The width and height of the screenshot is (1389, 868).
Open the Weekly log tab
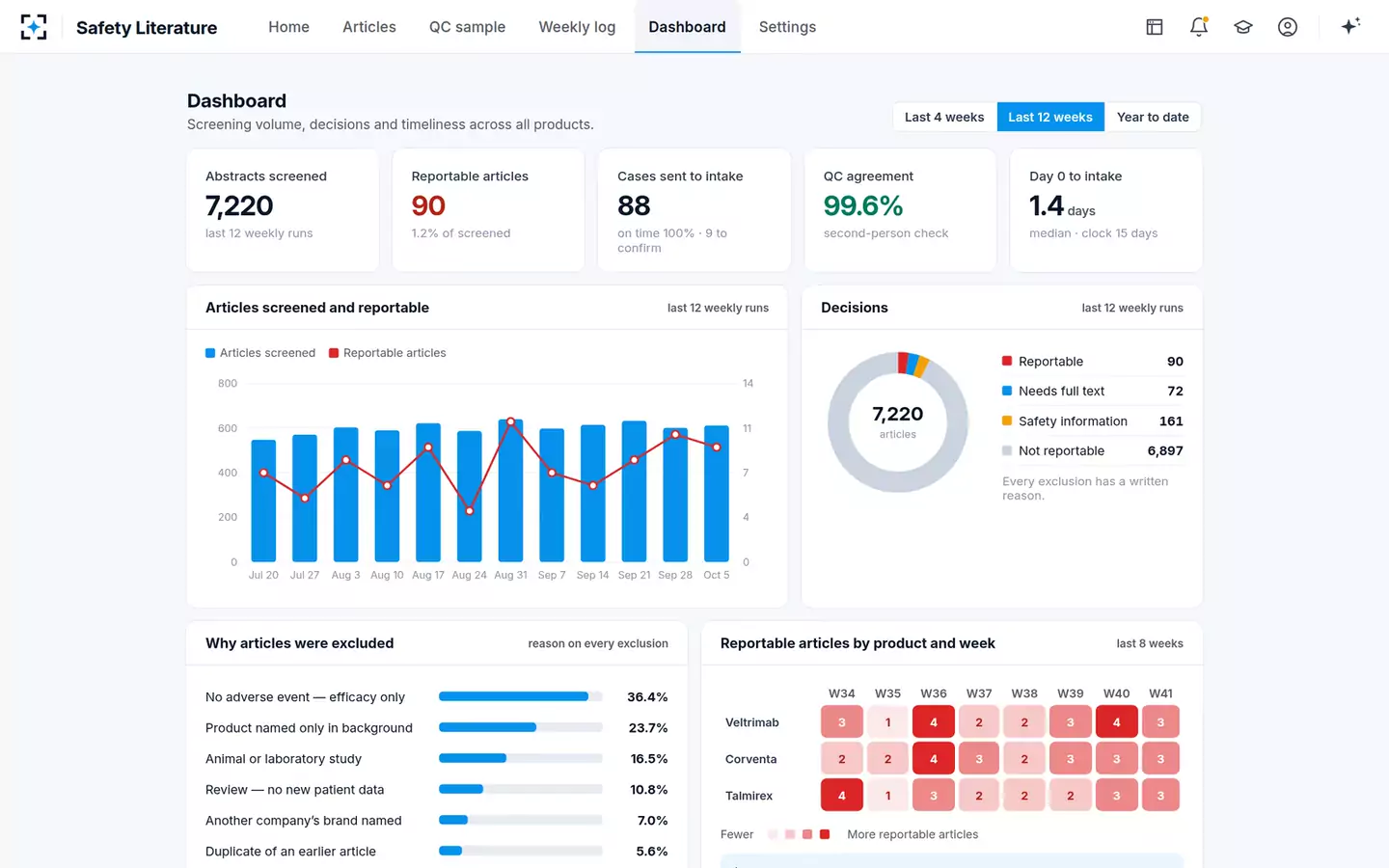(x=577, y=27)
